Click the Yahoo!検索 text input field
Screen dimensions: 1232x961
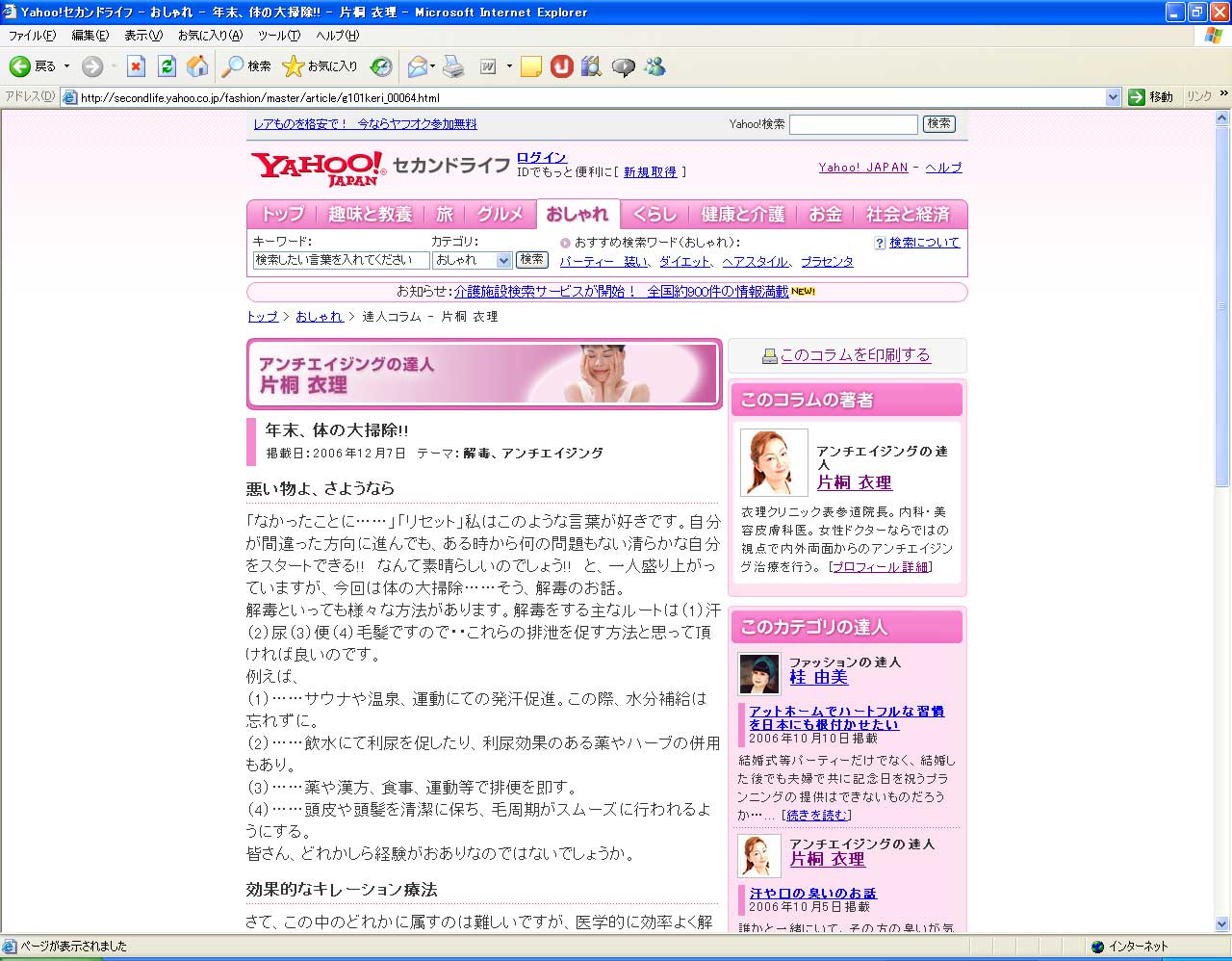[x=853, y=124]
